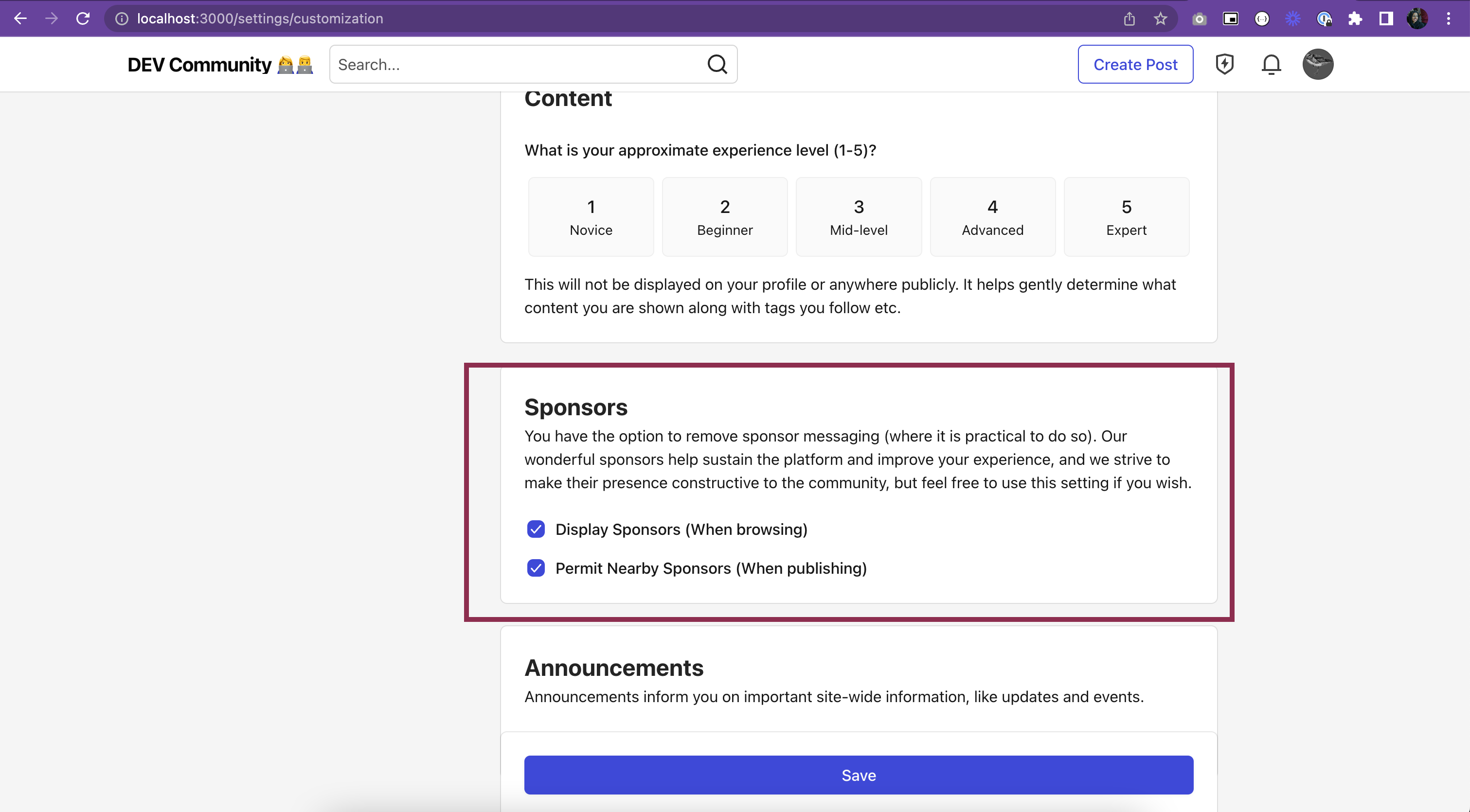
Task: Share the page via the share icon
Action: click(1129, 18)
